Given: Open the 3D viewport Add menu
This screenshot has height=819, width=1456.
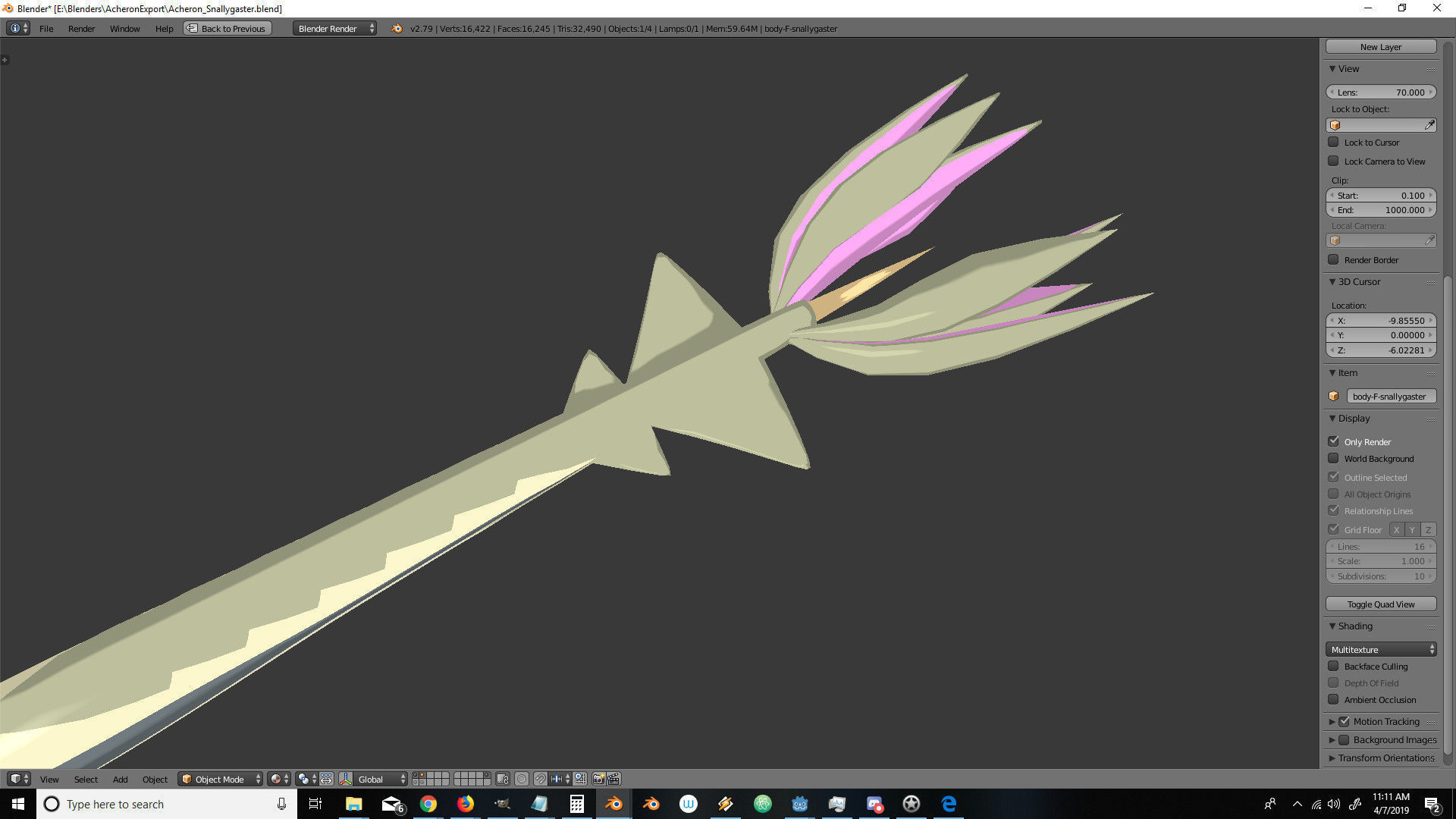Looking at the screenshot, I should click(x=120, y=779).
